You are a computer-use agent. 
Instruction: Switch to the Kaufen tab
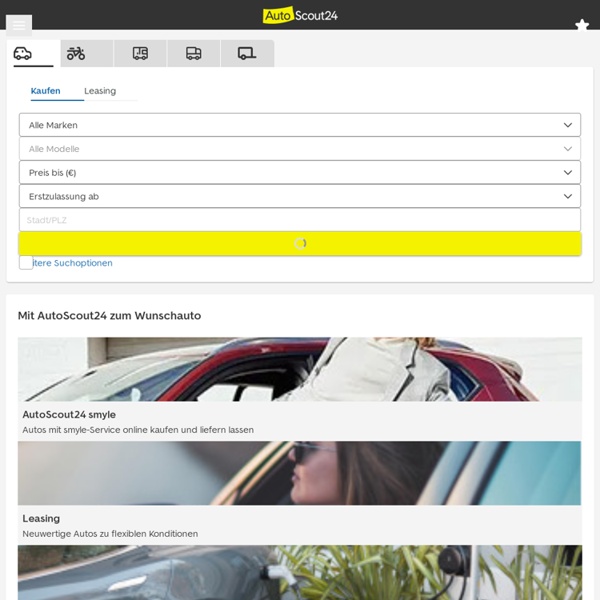[45, 91]
